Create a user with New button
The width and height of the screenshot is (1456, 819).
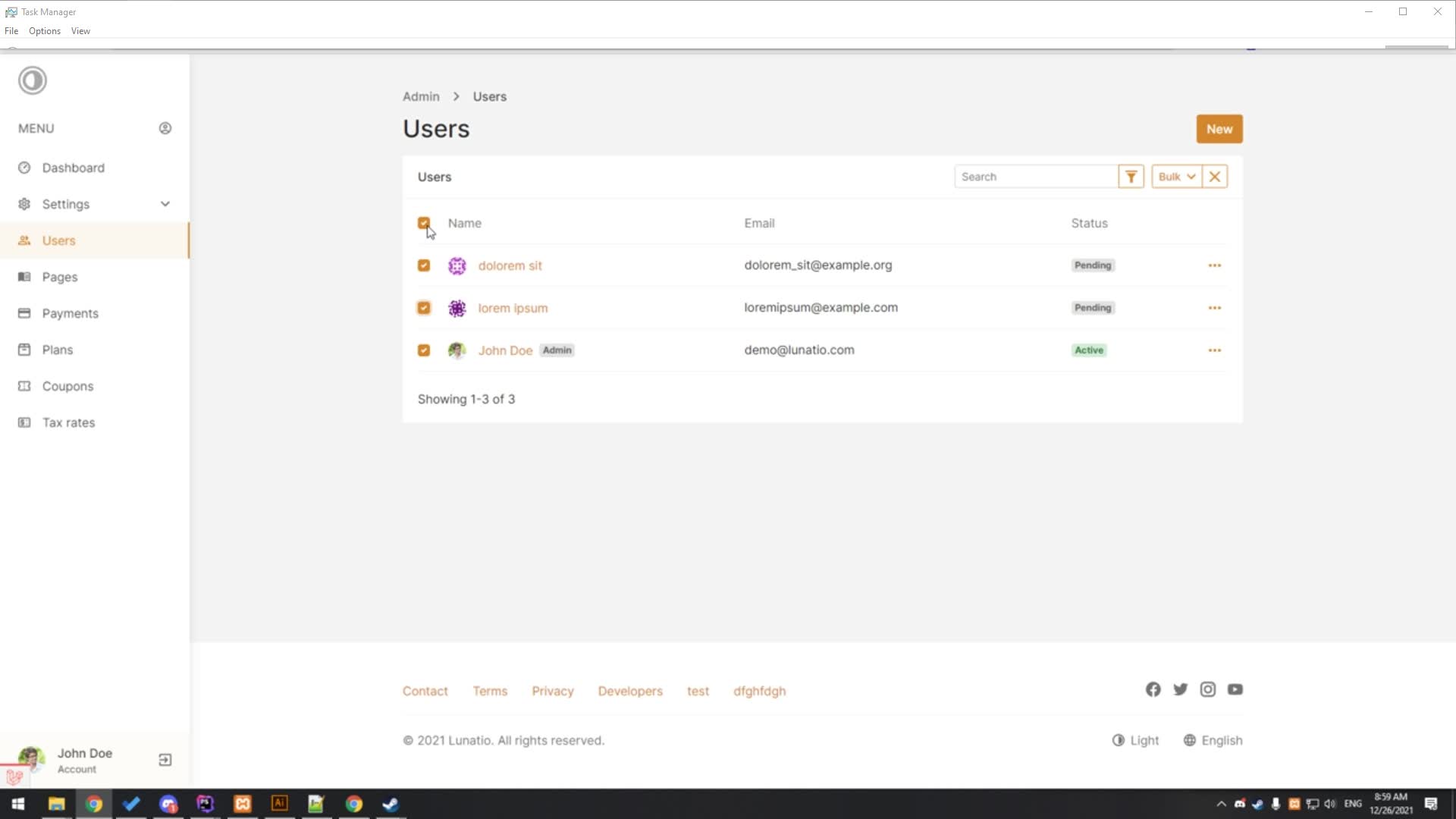(x=1219, y=129)
